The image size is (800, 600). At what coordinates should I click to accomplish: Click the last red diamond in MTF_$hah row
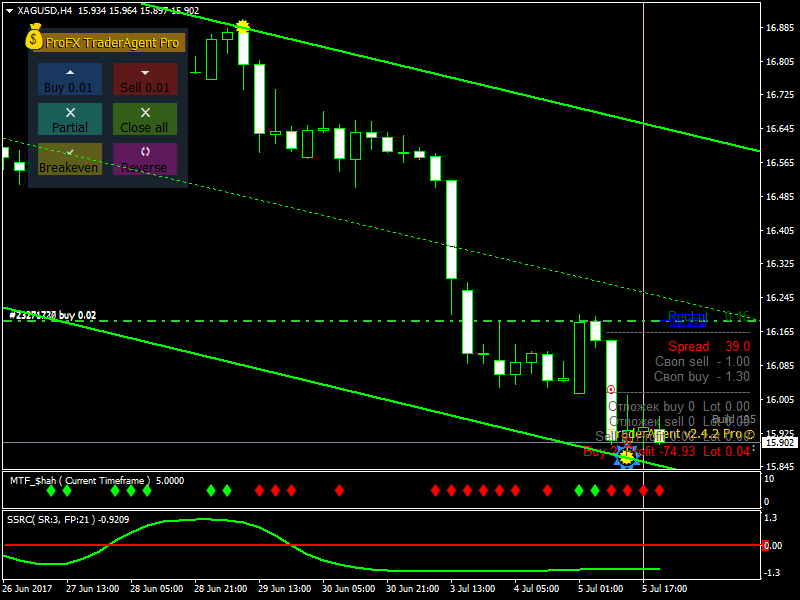[659, 491]
